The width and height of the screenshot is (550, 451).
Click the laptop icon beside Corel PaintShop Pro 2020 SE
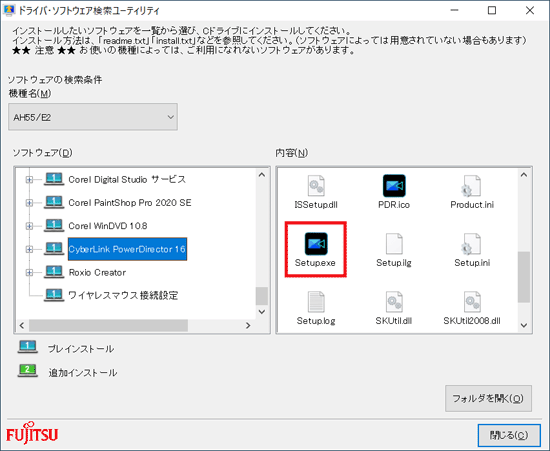point(54,202)
